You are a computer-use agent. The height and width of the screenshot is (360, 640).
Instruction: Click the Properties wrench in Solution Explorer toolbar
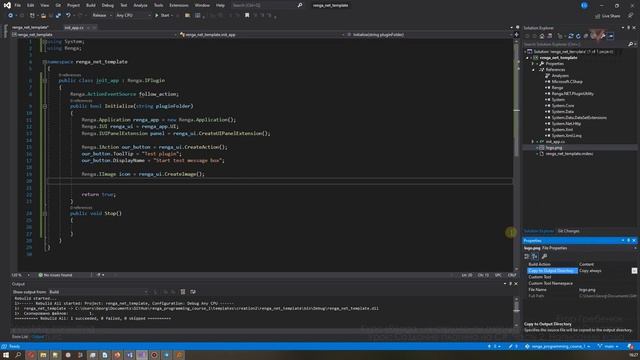pyautogui.click(x=603, y=36)
